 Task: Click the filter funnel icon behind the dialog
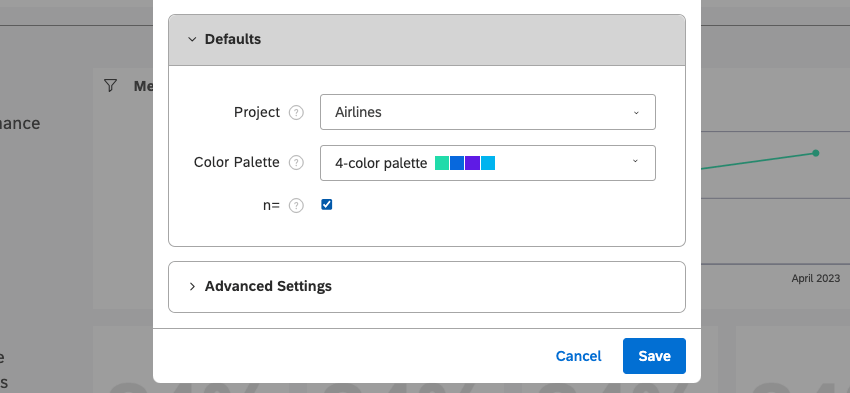pyautogui.click(x=111, y=86)
